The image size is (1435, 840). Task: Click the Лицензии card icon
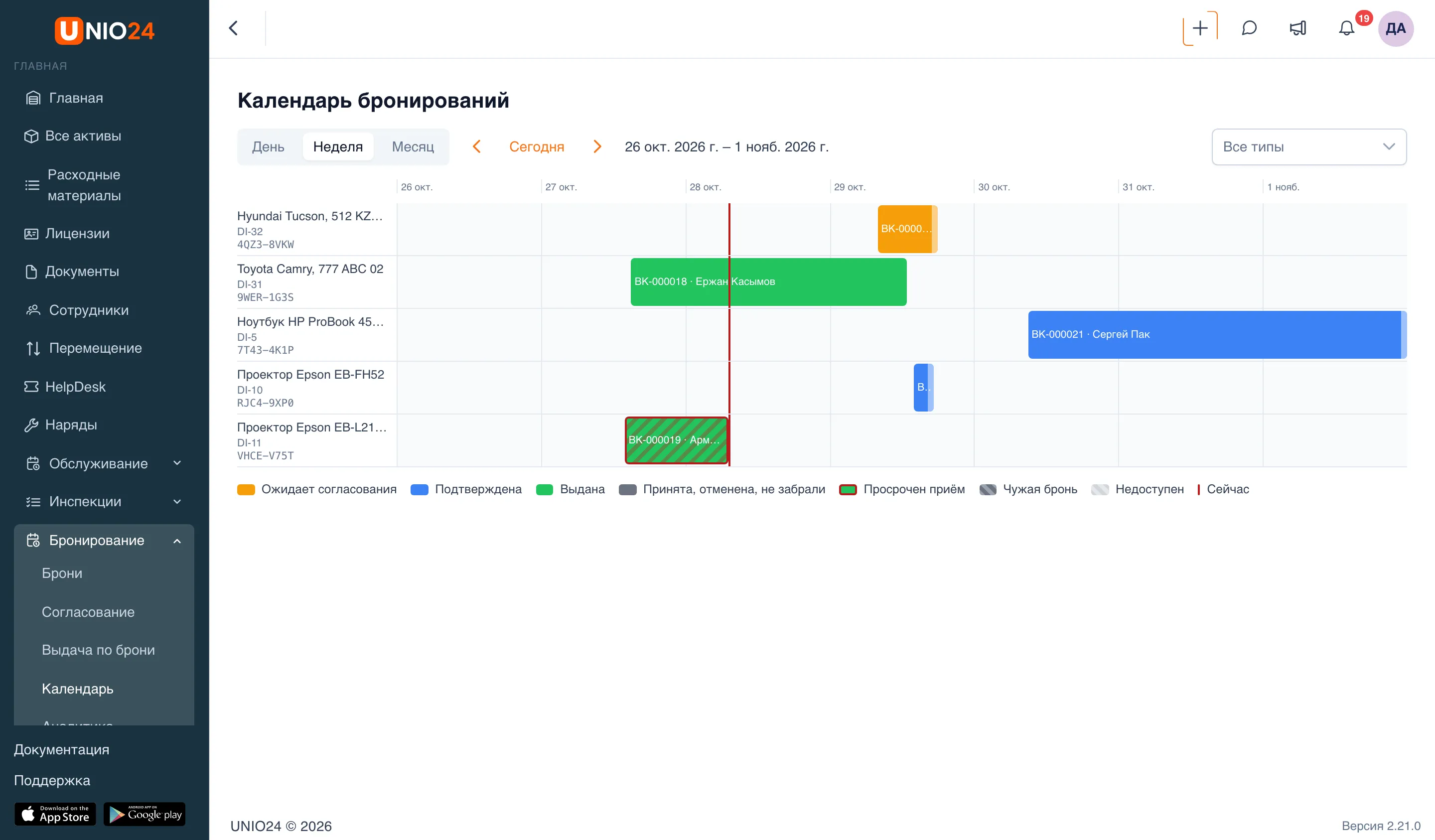31,234
